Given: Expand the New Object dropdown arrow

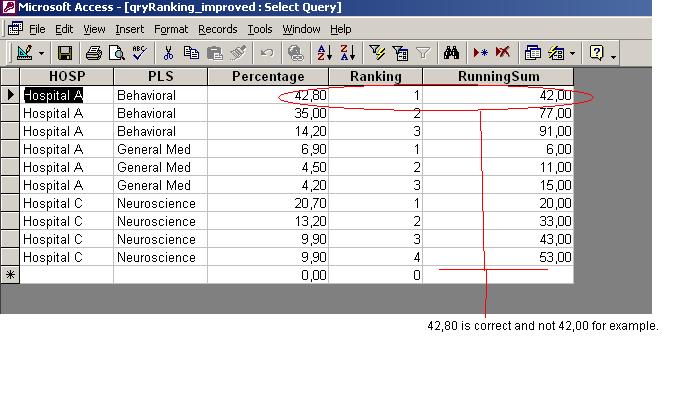Looking at the screenshot, I should [x=572, y=54].
